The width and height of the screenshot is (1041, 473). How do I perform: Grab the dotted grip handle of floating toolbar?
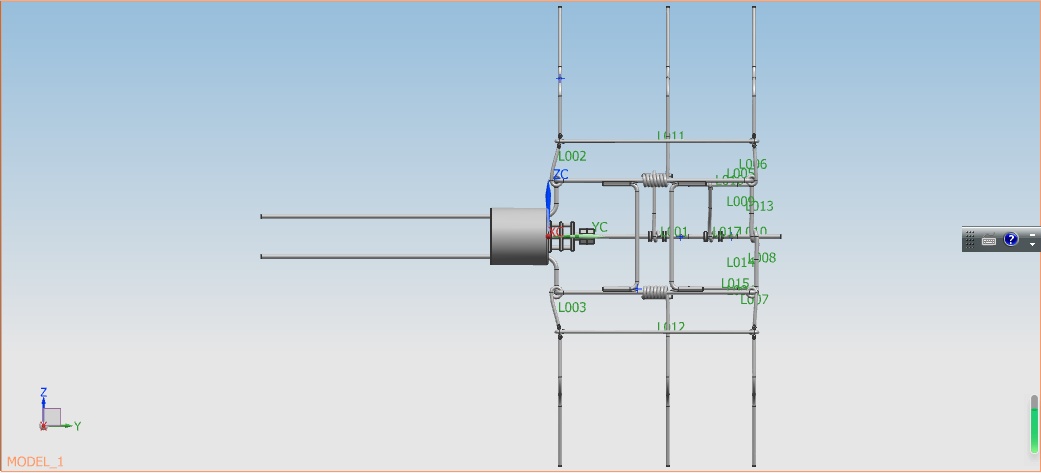tap(969, 239)
